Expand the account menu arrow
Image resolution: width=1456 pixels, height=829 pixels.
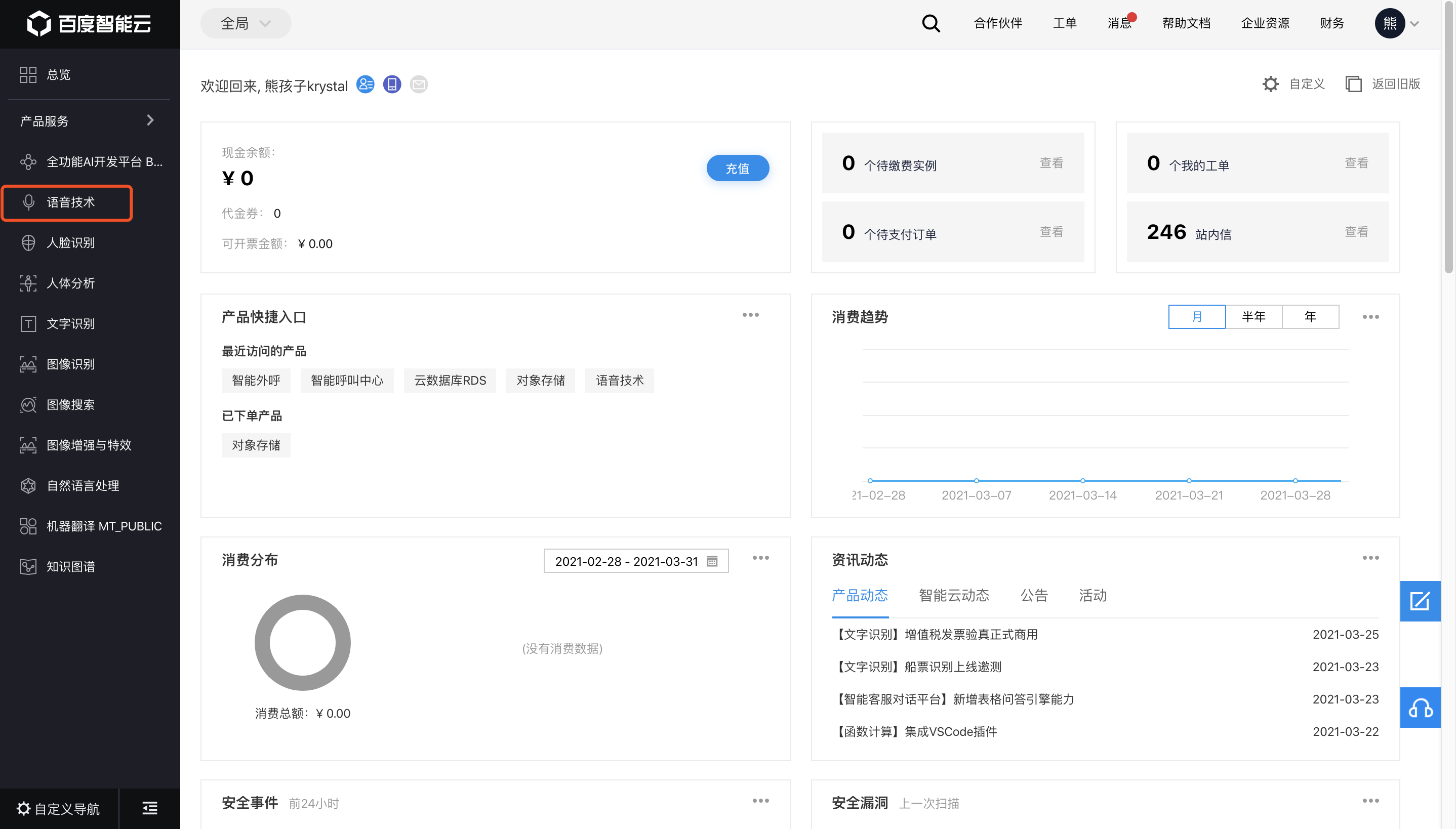pos(1414,24)
